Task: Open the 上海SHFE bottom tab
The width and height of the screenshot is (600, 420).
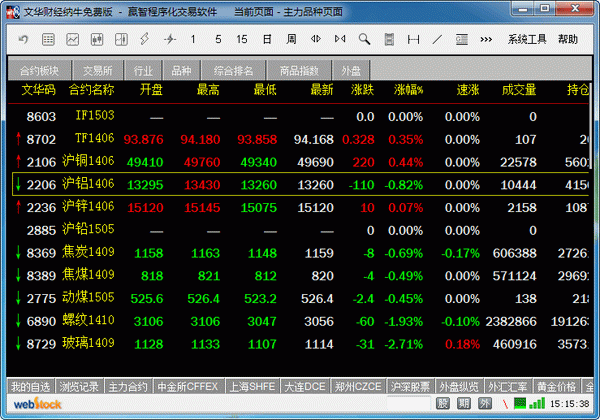Action: click(253, 387)
